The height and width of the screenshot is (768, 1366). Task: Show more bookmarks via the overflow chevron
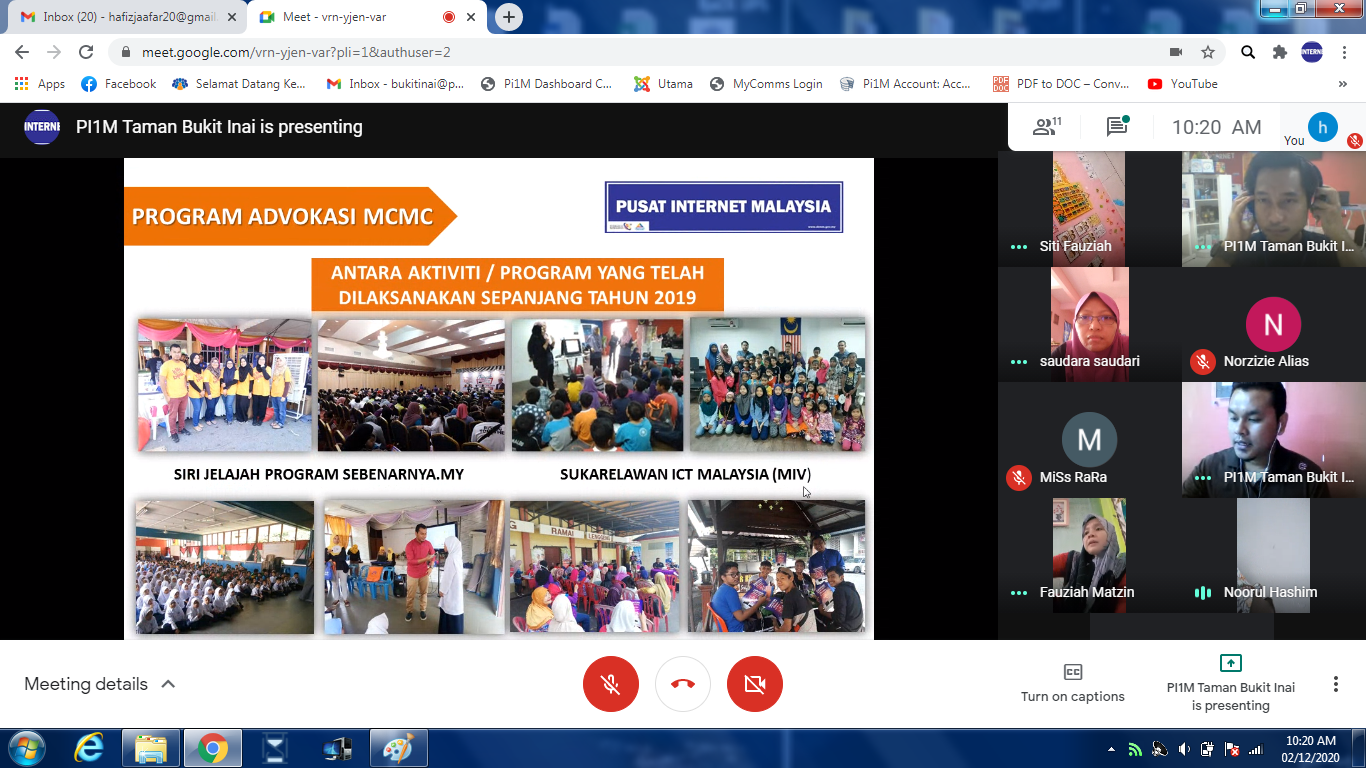[1342, 85]
